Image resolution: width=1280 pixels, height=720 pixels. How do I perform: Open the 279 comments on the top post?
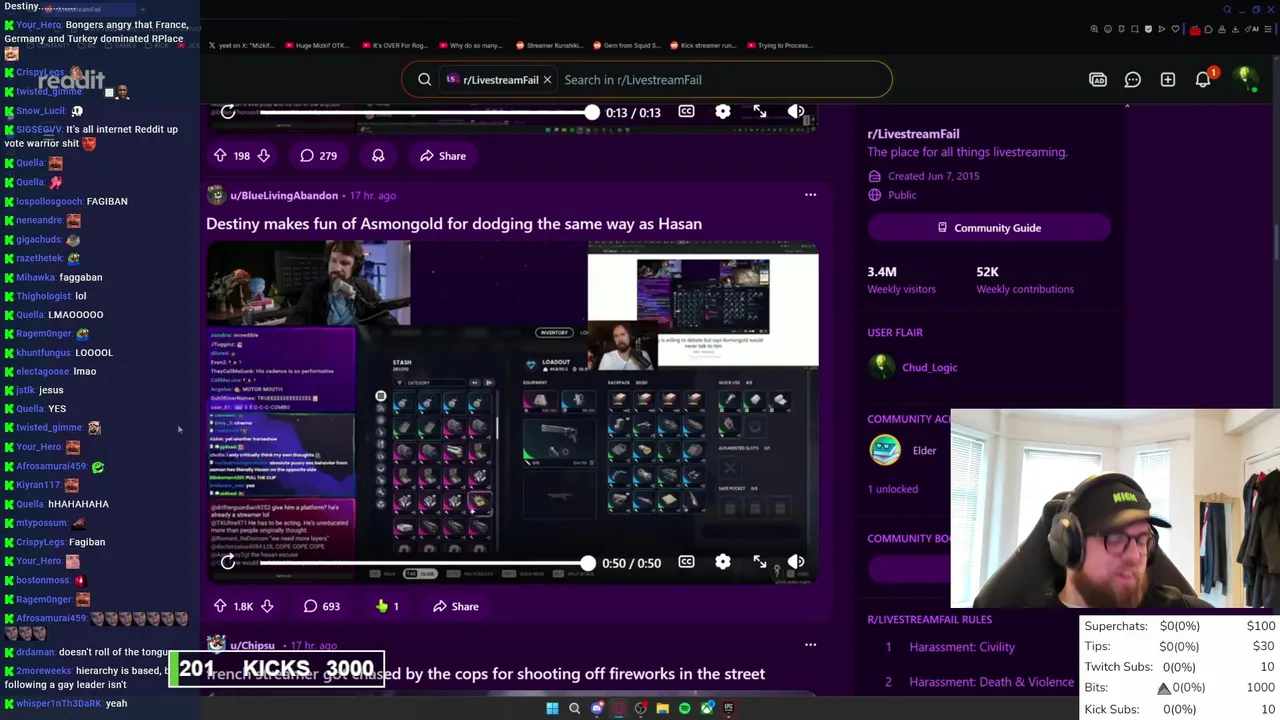319,156
